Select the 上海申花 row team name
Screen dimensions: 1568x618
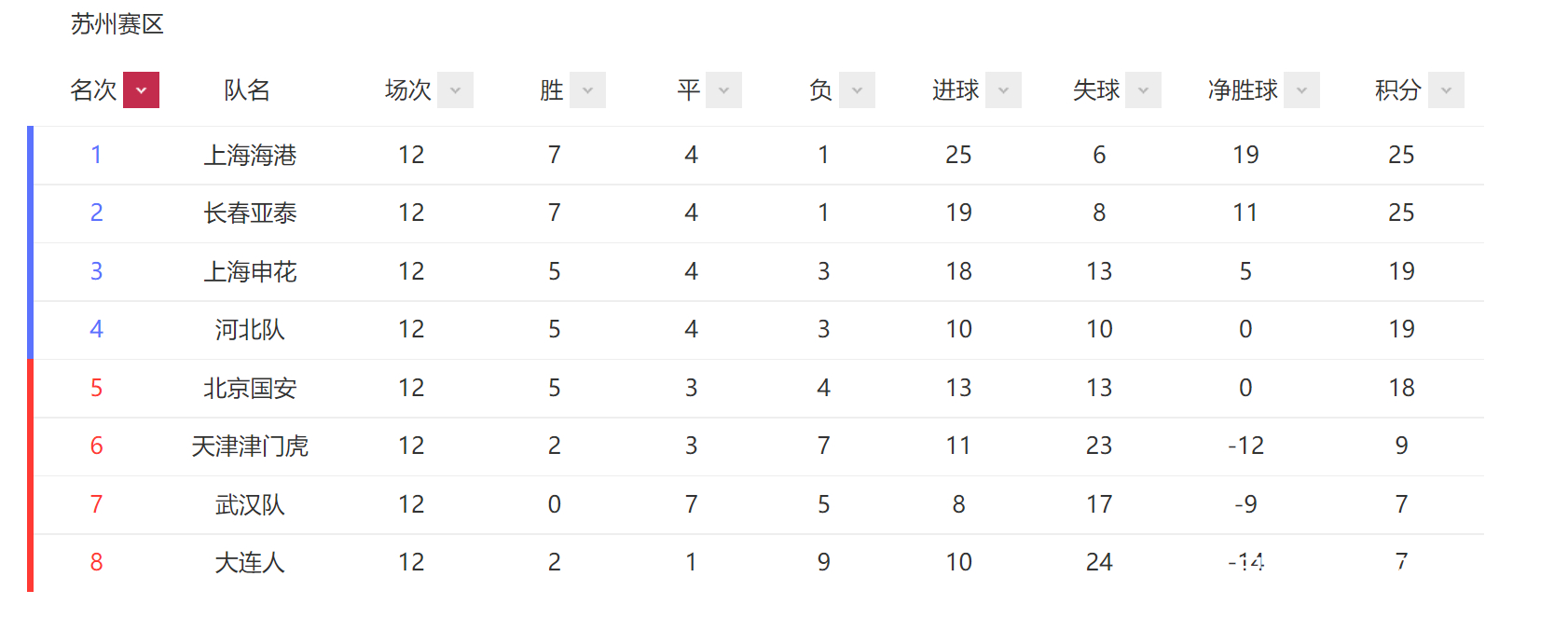pos(250,271)
